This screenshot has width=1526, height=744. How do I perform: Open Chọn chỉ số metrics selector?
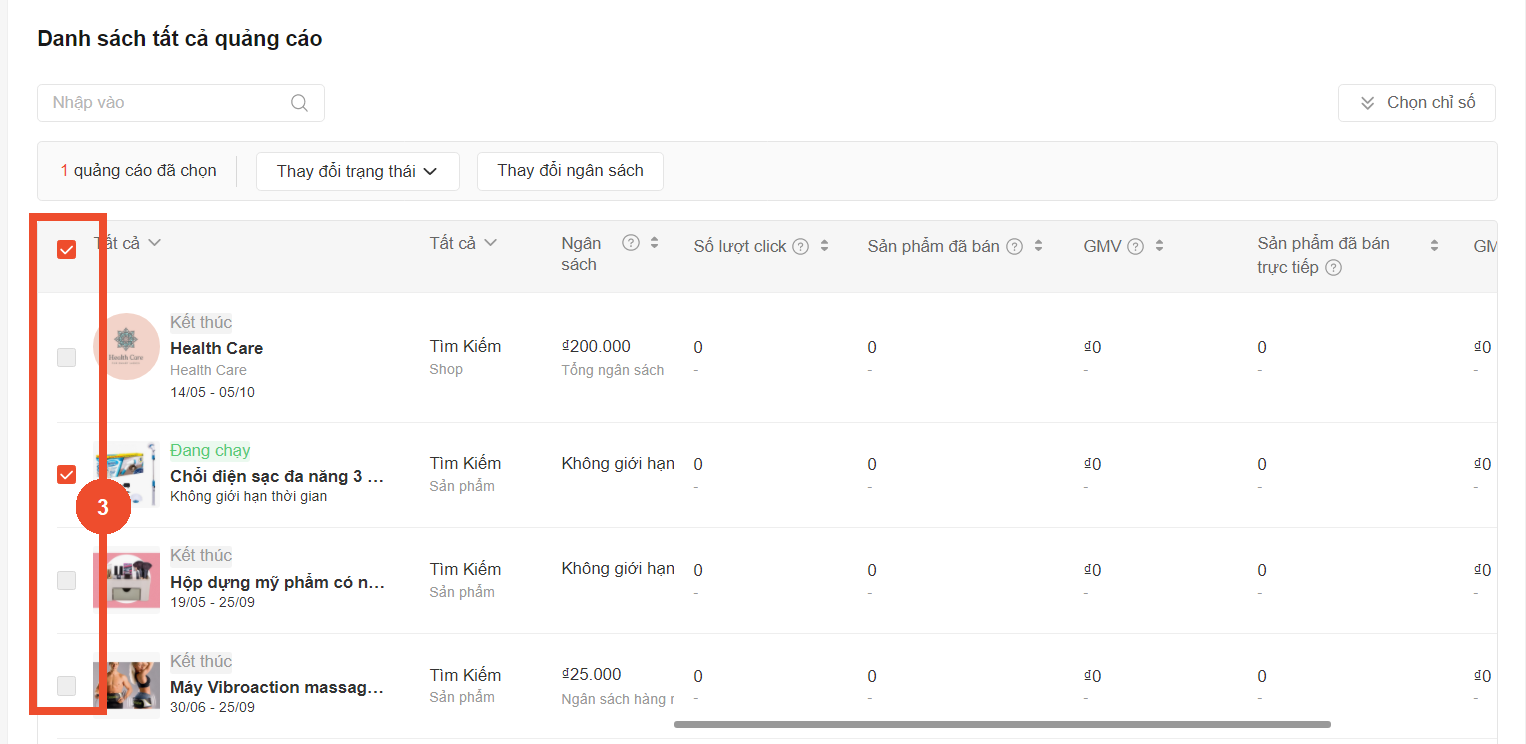point(1416,103)
